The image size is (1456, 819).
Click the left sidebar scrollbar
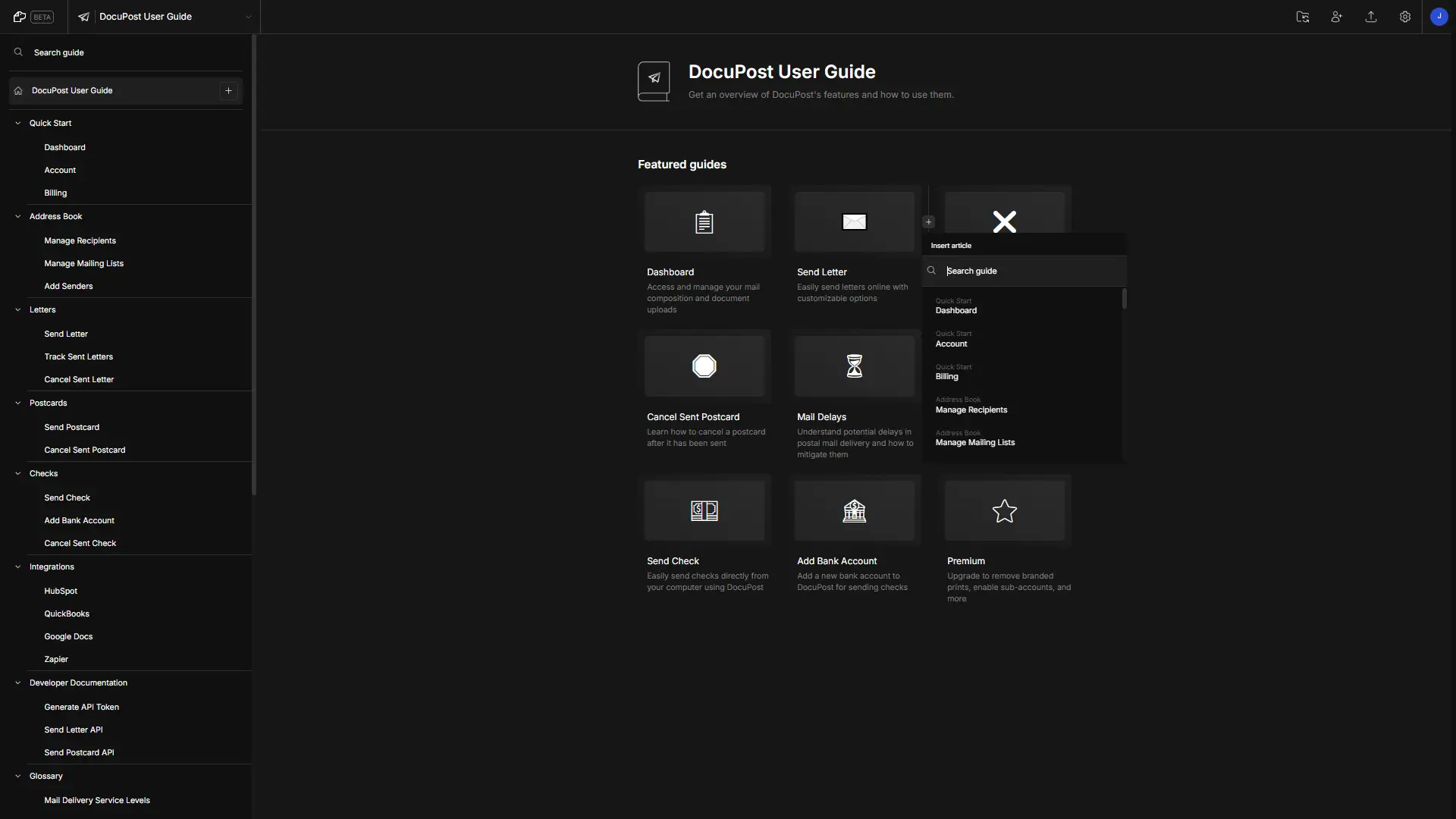254,265
